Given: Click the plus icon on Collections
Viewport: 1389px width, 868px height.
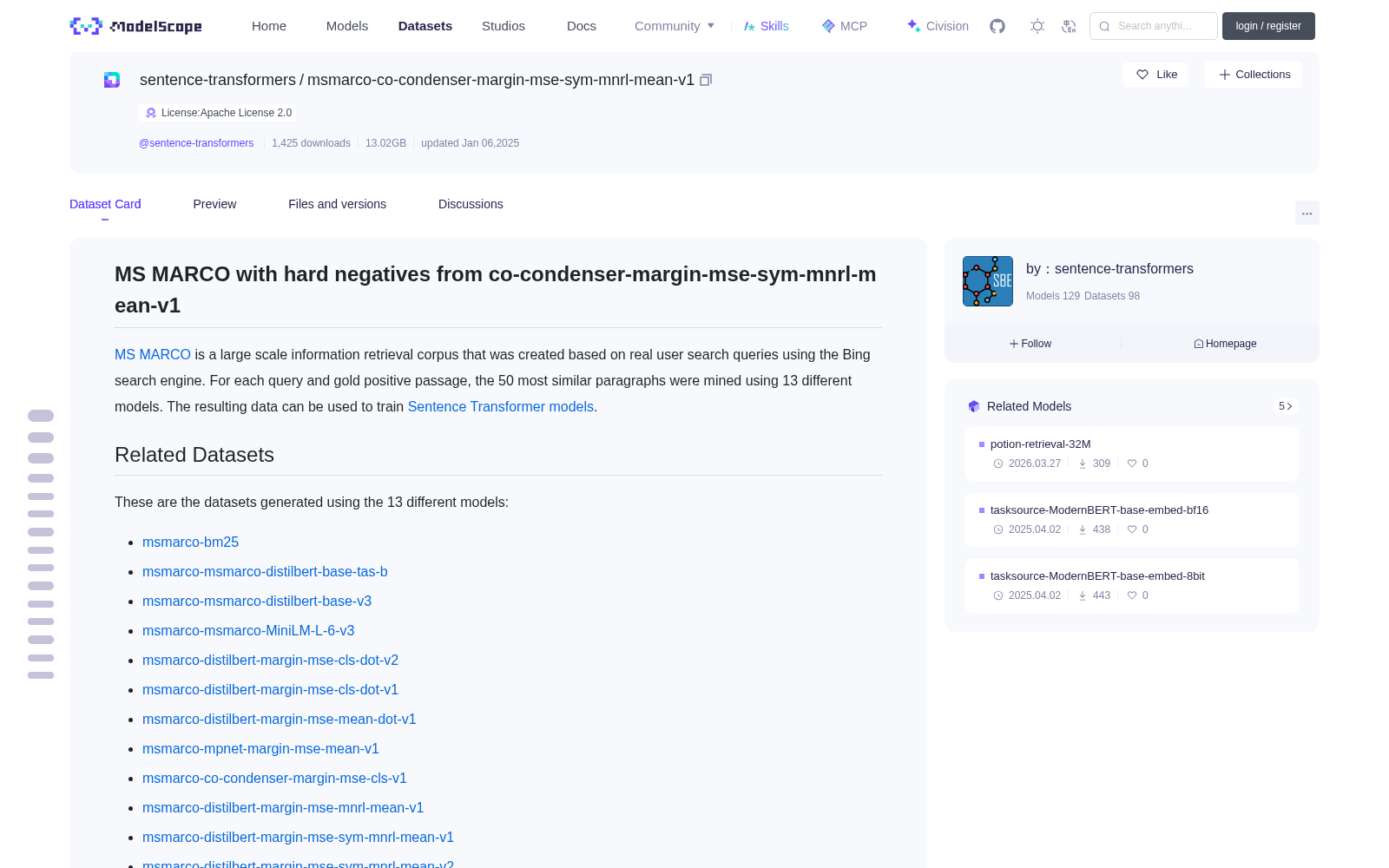Looking at the screenshot, I should [x=1225, y=75].
